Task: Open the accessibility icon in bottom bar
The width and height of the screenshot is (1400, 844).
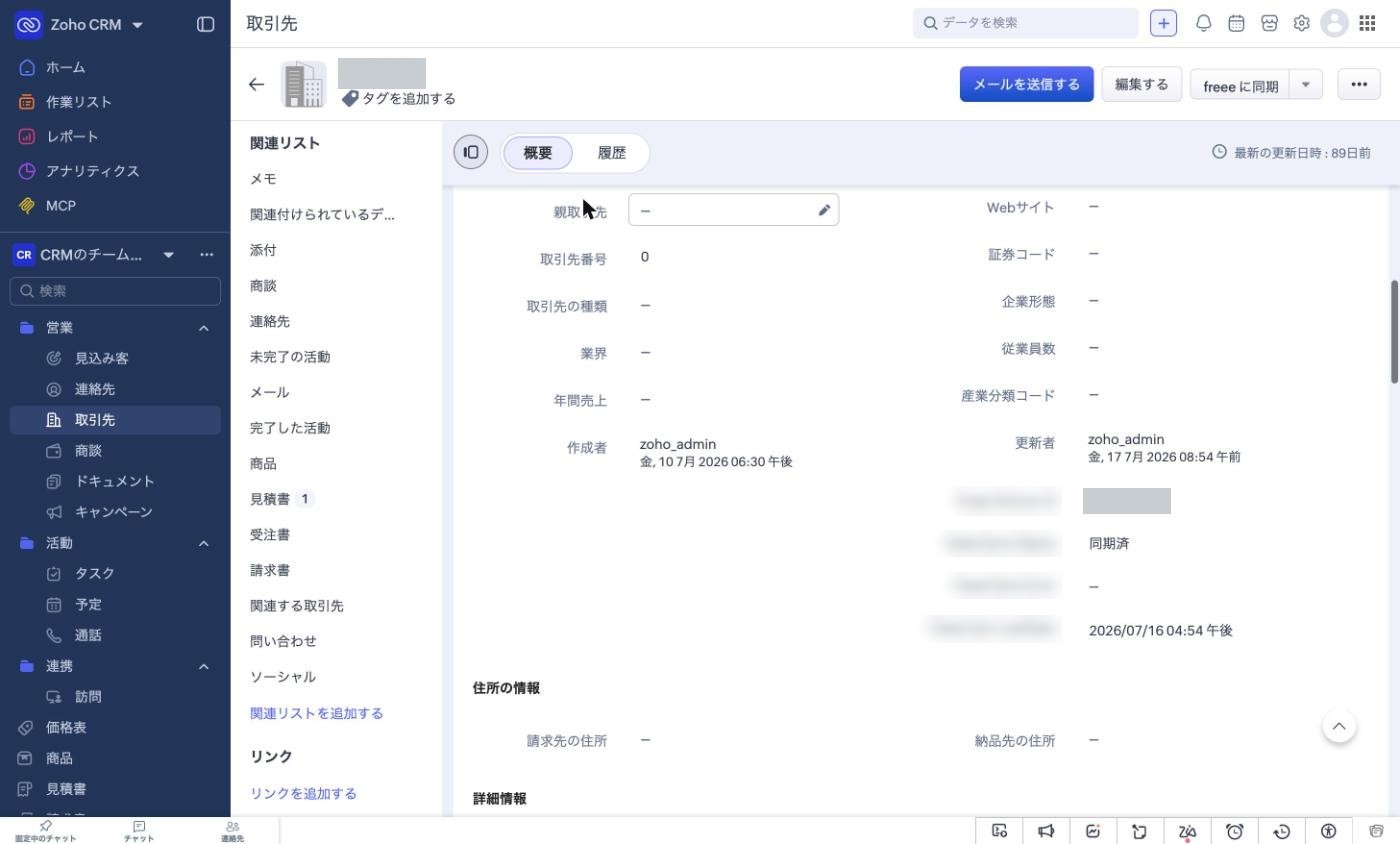Action: tap(1329, 831)
